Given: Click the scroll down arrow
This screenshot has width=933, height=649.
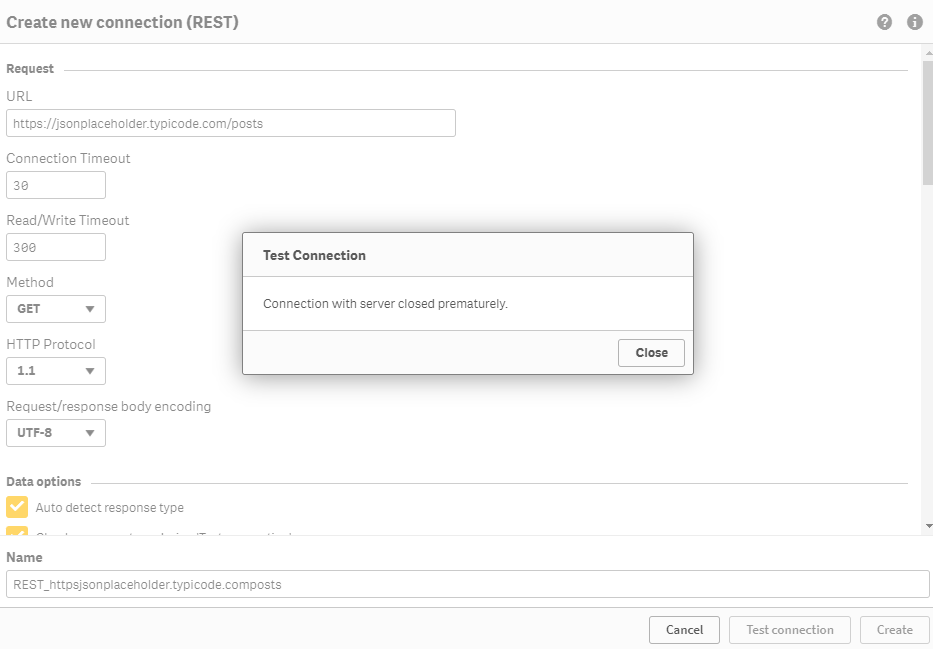Looking at the screenshot, I should pos(928,526).
